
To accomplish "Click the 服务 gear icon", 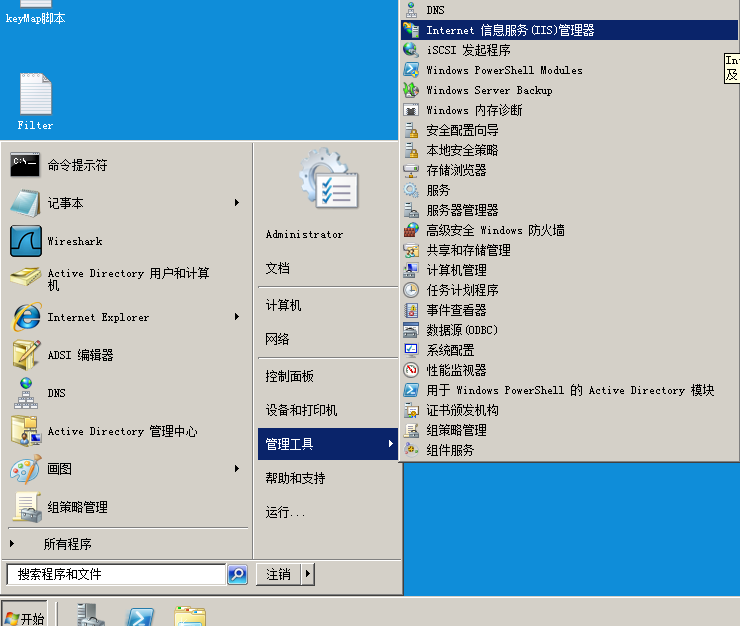I will pos(411,190).
